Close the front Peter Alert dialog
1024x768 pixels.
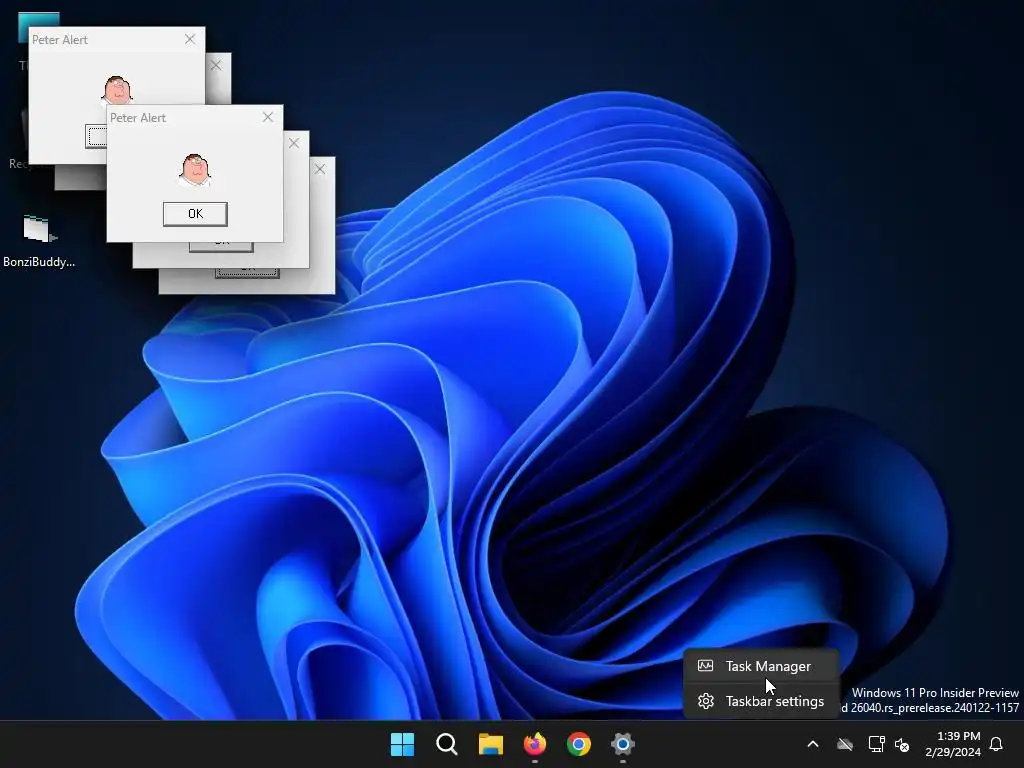(268, 117)
